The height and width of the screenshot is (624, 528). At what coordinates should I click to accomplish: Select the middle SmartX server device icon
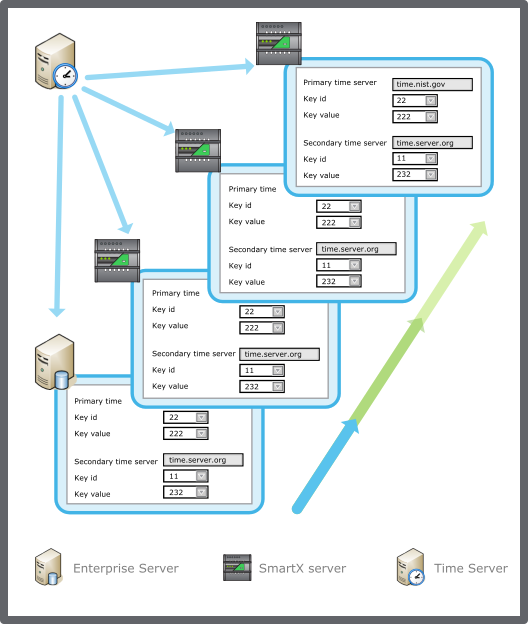pyautogui.click(x=198, y=150)
